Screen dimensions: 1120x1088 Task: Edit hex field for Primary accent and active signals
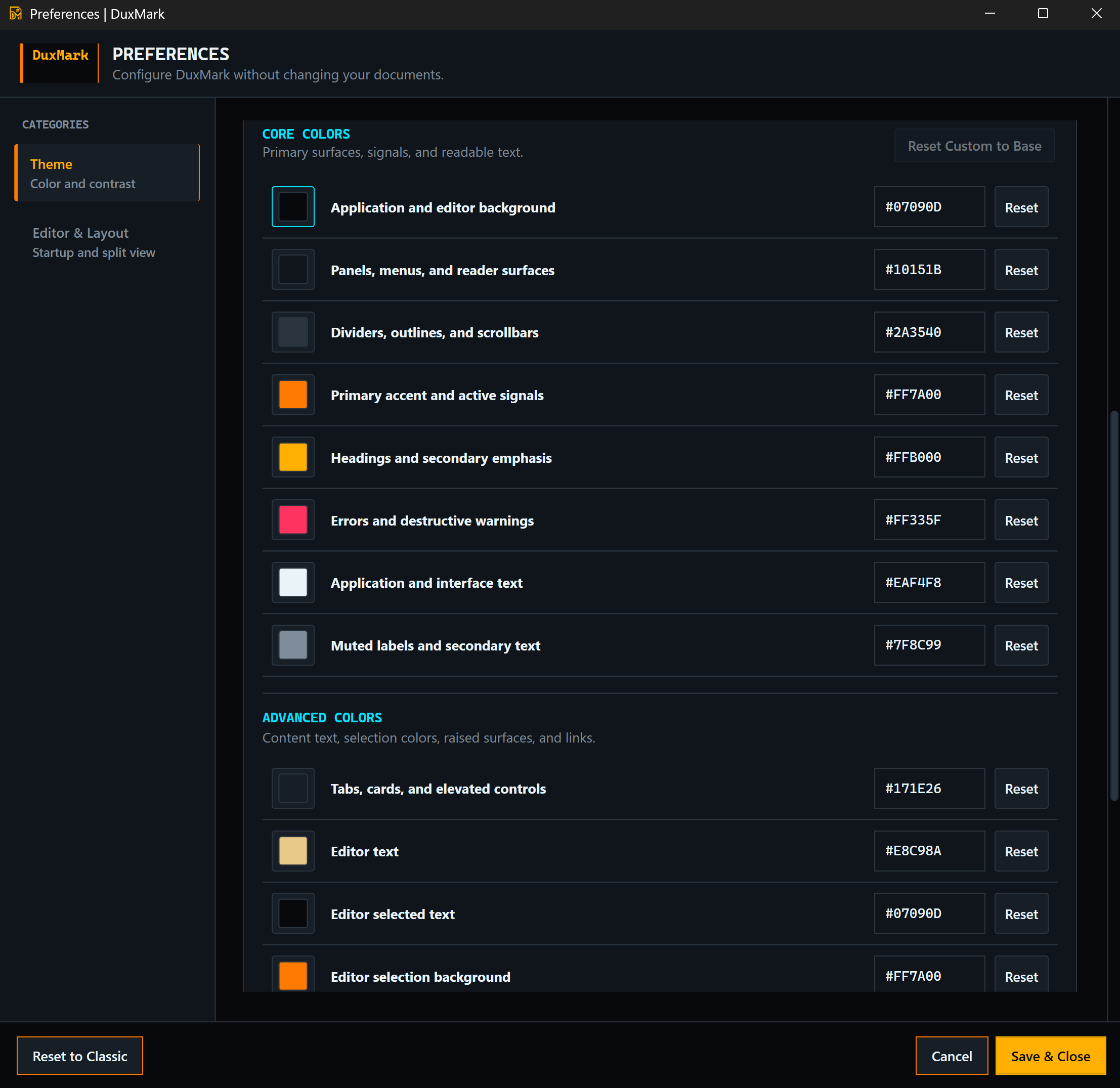[930, 395]
